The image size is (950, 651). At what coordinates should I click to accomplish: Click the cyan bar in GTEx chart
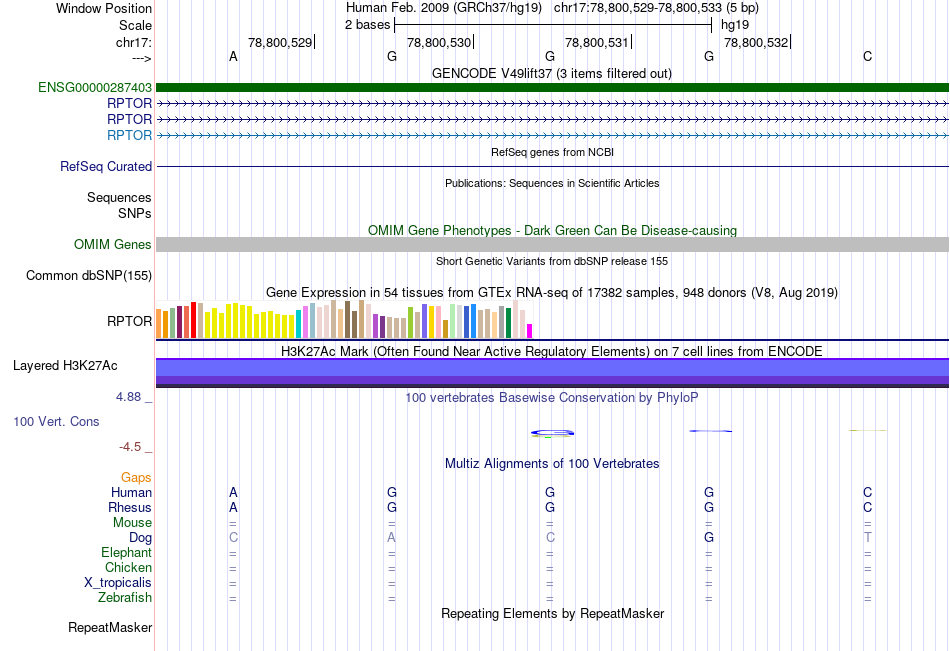[298, 324]
